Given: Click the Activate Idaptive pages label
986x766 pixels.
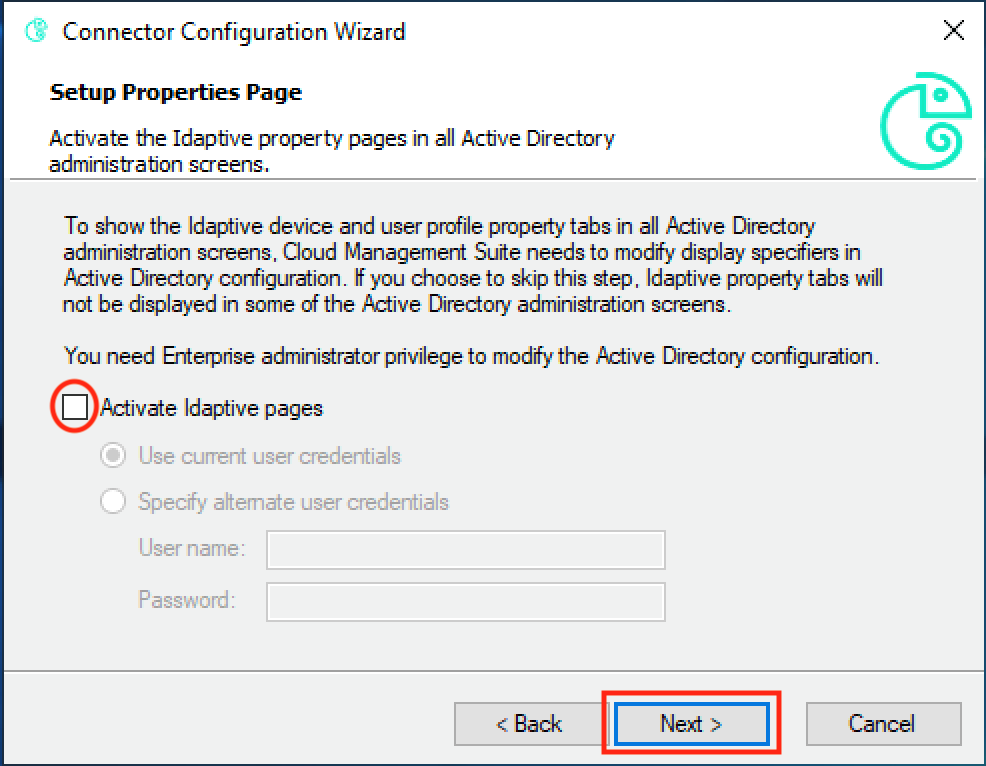Looking at the screenshot, I should tap(211, 407).
